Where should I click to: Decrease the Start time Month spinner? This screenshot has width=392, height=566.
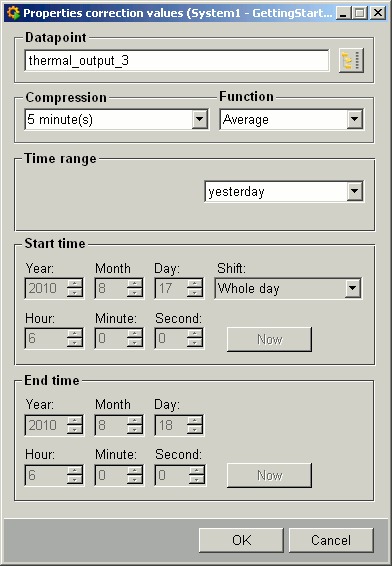(135, 293)
